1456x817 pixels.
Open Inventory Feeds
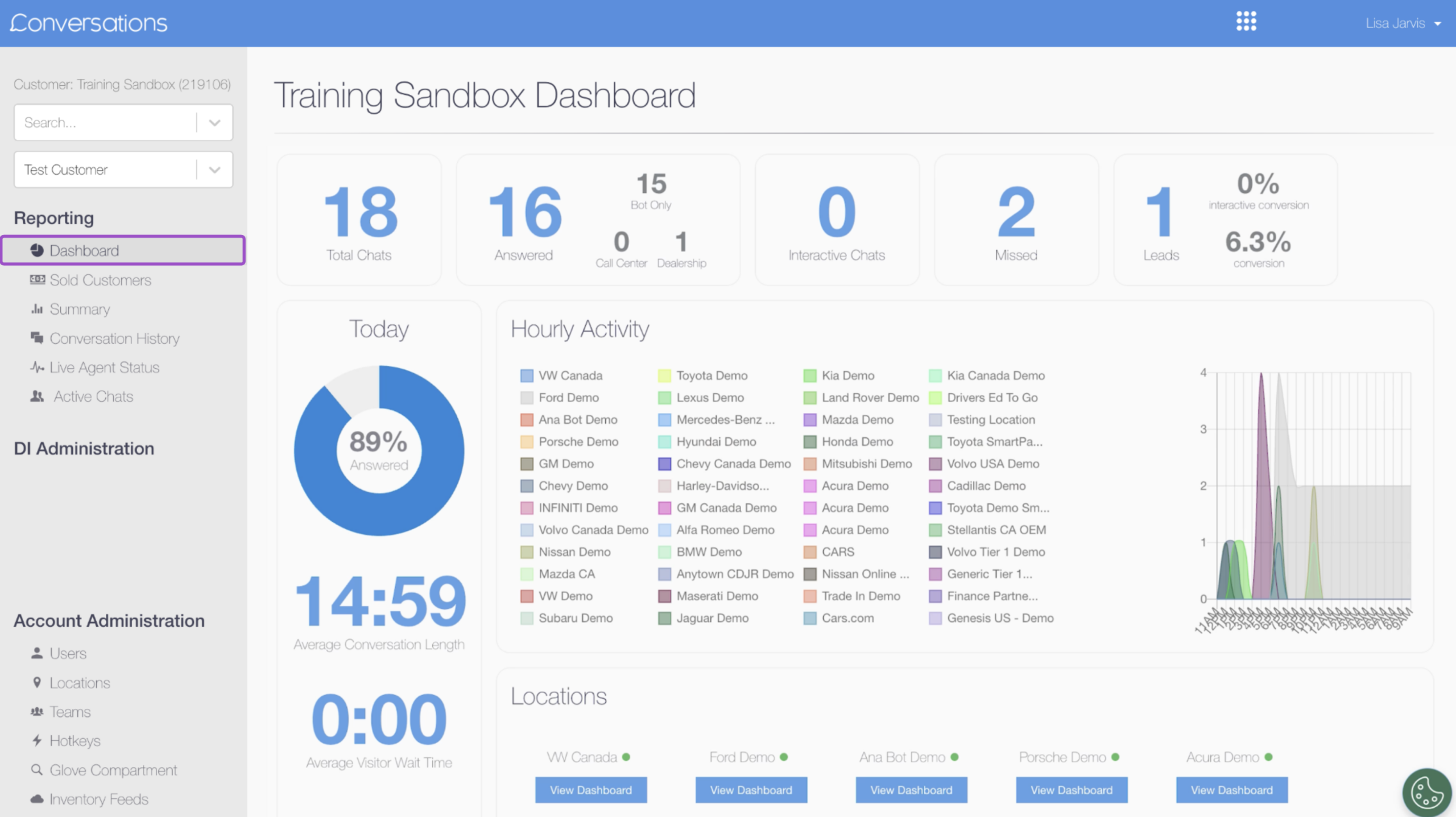click(x=99, y=799)
